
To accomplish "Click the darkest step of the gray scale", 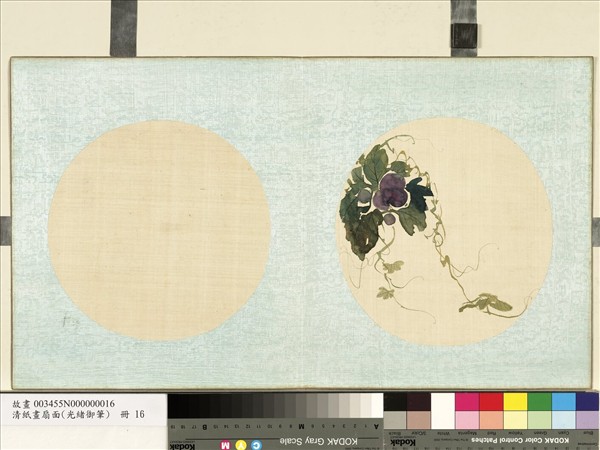I will point(175,405).
